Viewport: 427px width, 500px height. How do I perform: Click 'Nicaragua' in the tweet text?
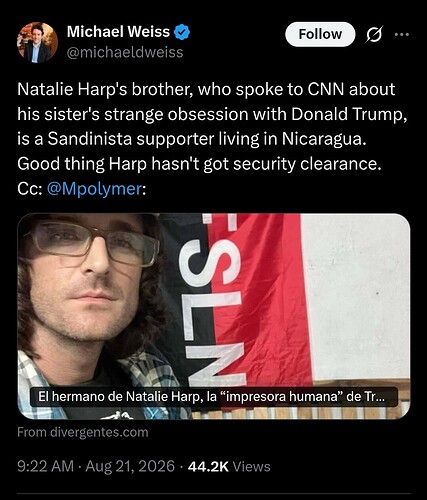(x=324, y=139)
